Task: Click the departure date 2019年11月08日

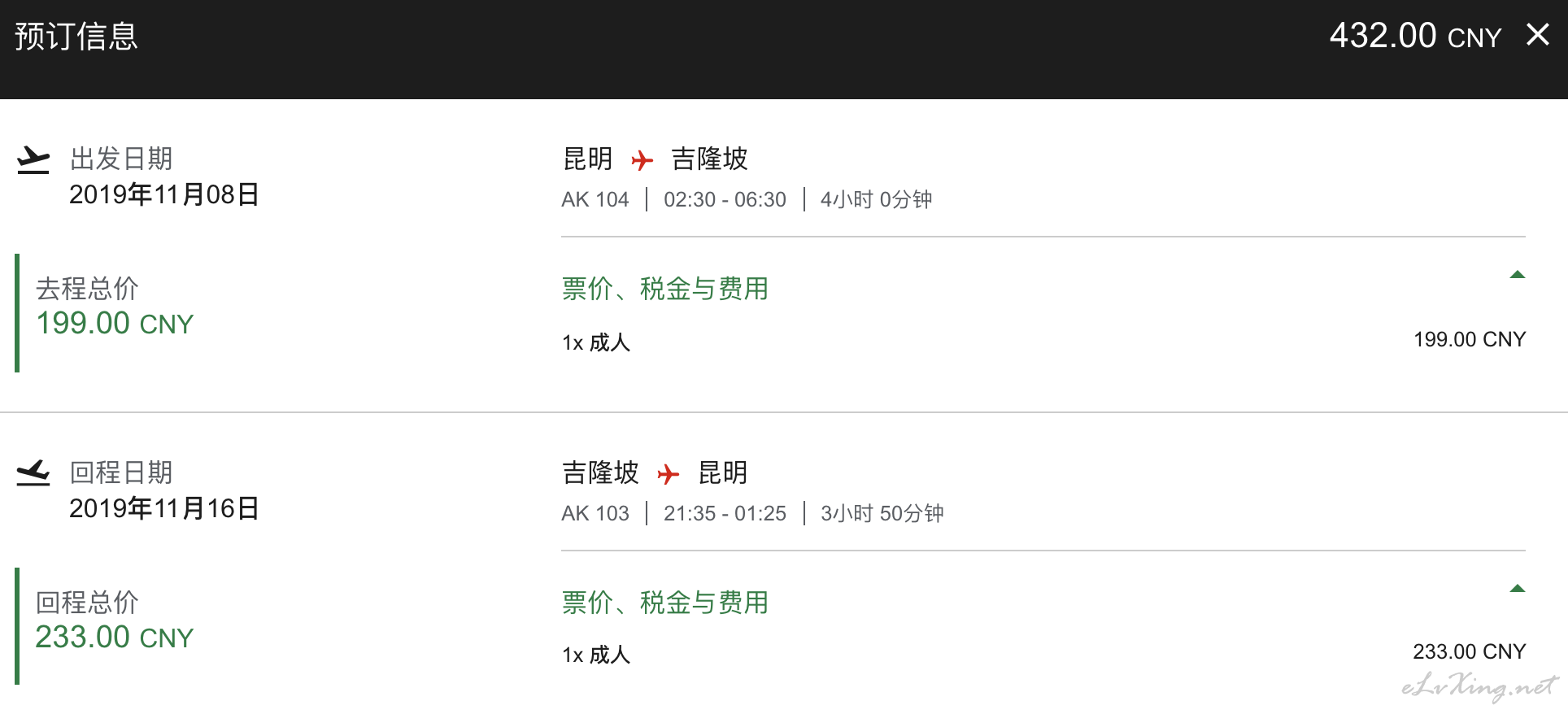Action: click(x=164, y=194)
